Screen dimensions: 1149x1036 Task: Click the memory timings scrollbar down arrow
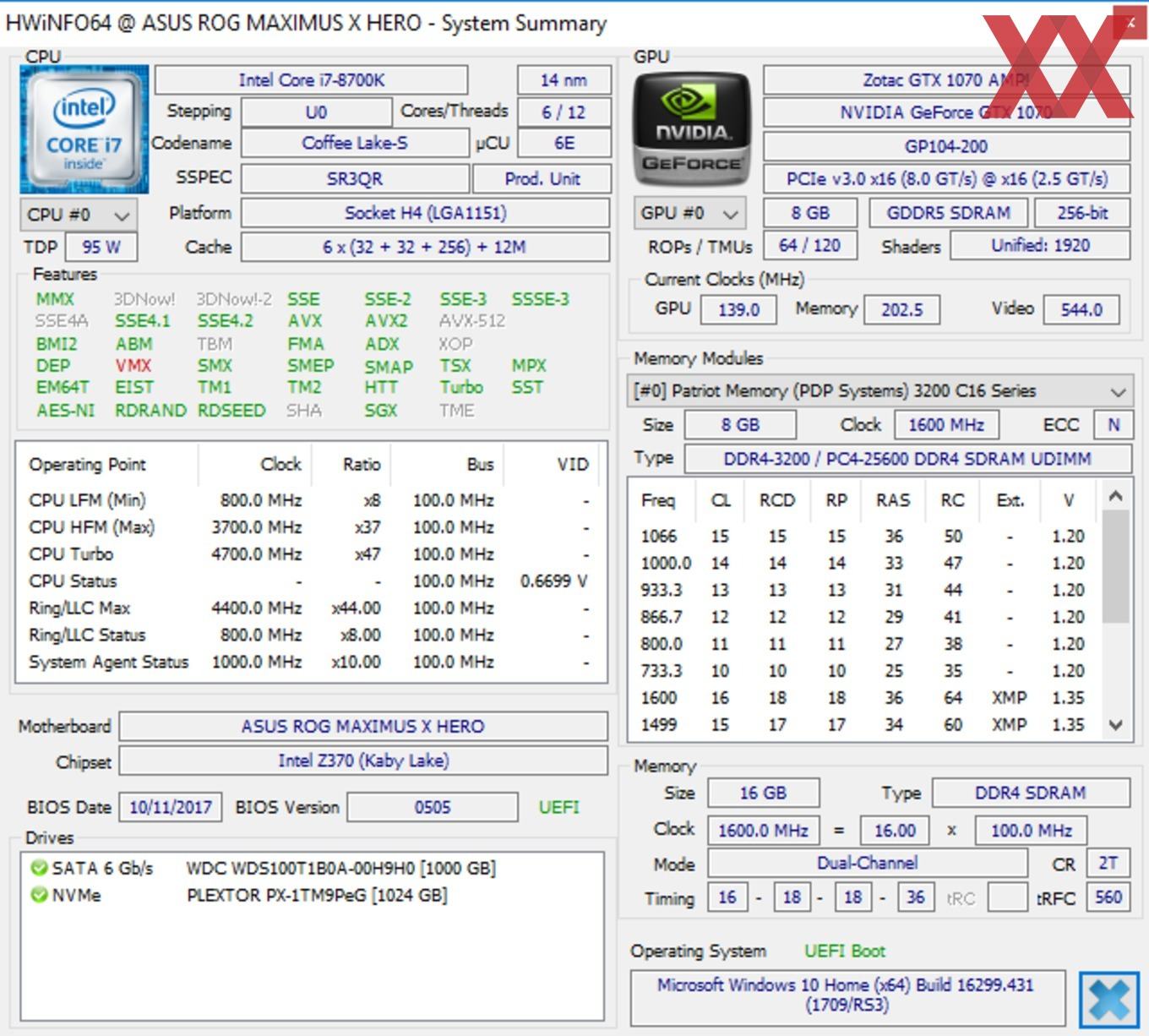coord(1116,725)
